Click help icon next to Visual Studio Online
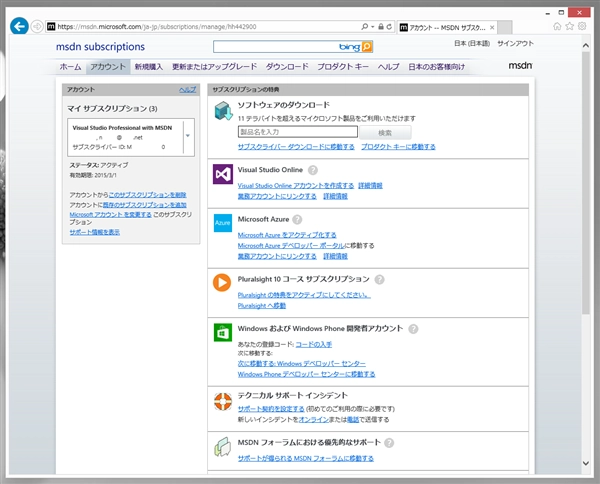The height and width of the screenshot is (484, 600). pos(313,170)
